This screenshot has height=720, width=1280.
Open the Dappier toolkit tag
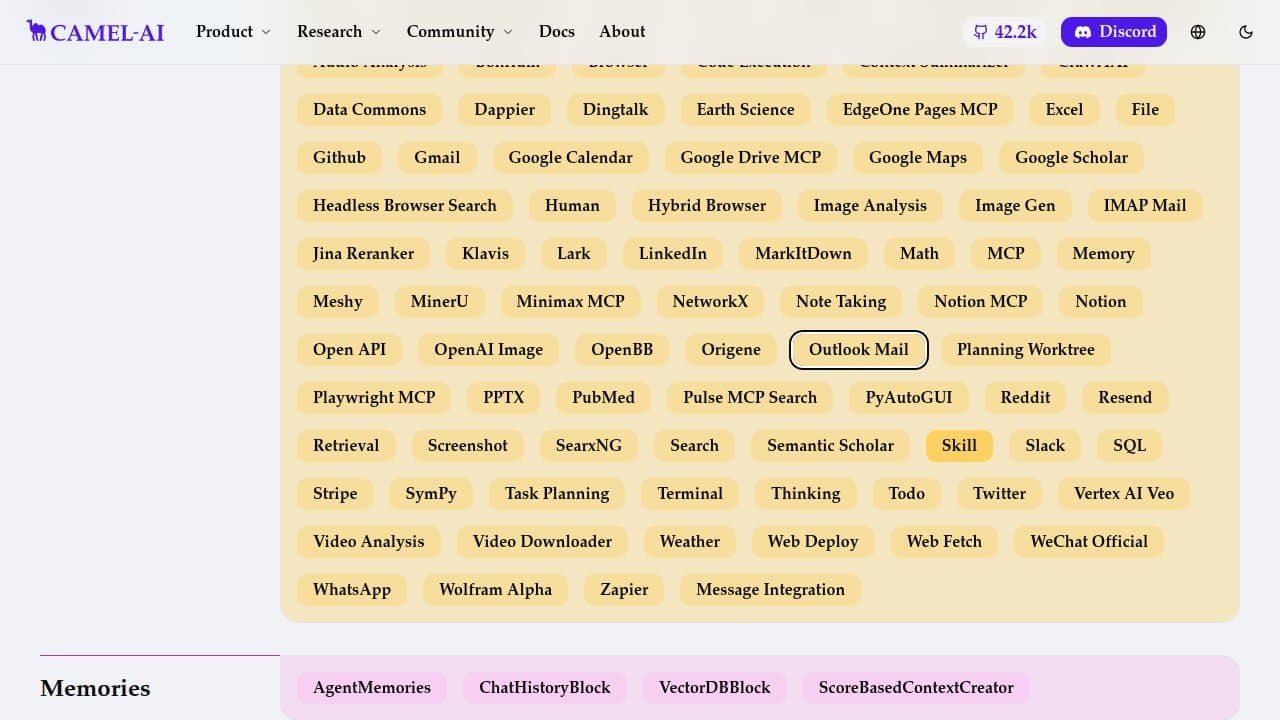coord(505,110)
